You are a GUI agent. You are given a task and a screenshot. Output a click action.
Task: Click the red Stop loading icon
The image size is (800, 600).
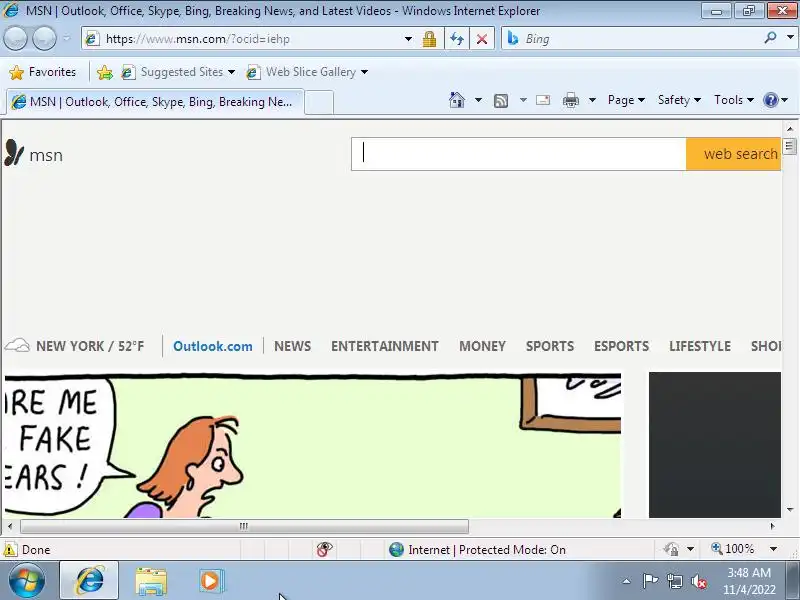tap(482, 39)
